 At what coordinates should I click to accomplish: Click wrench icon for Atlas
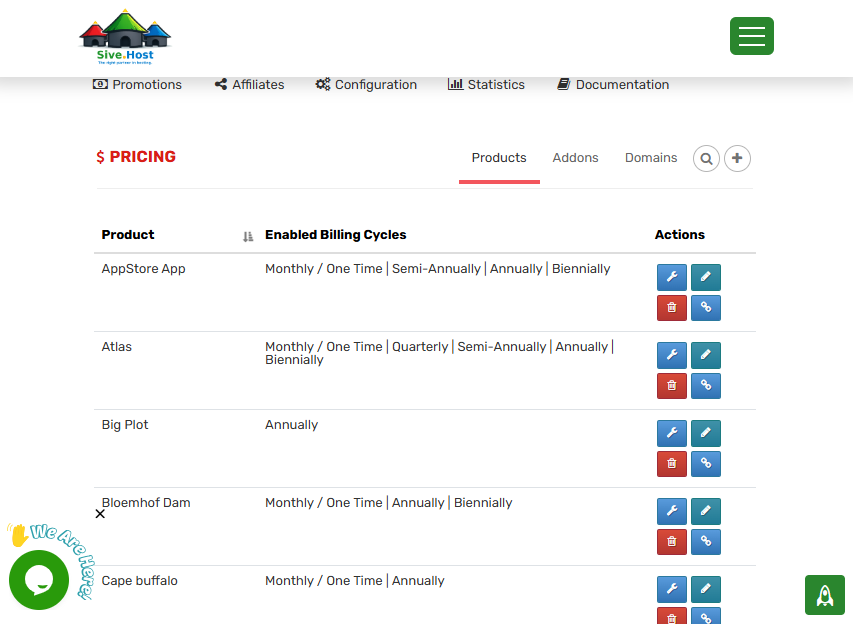(672, 355)
